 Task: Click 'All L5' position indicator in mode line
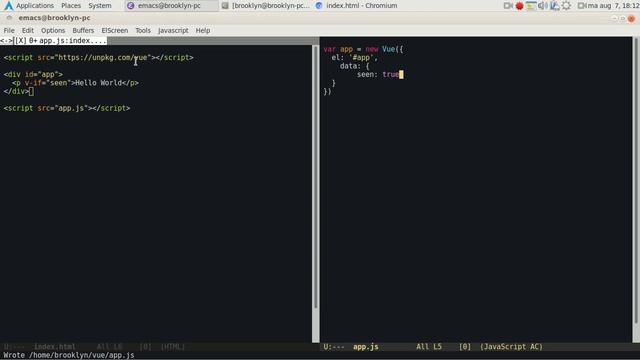pos(429,347)
